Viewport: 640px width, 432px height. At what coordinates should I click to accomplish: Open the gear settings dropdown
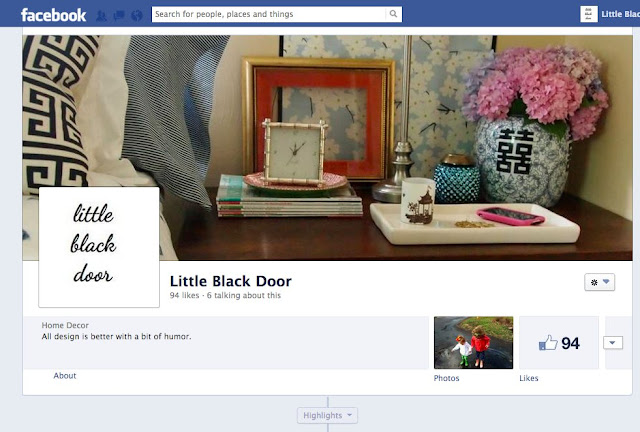coord(599,282)
